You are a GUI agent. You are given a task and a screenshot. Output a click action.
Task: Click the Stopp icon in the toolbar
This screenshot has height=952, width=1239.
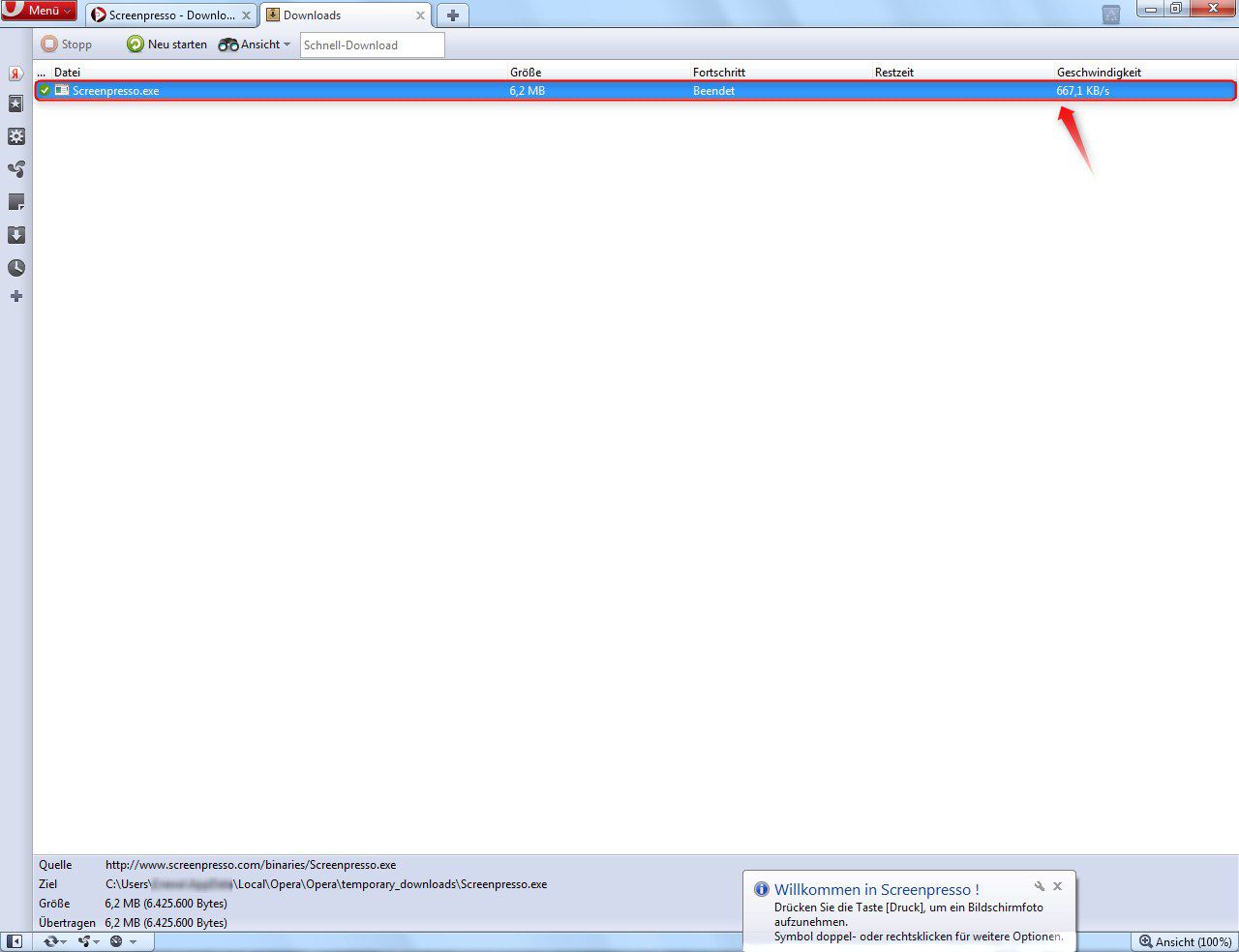tap(64, 44)
